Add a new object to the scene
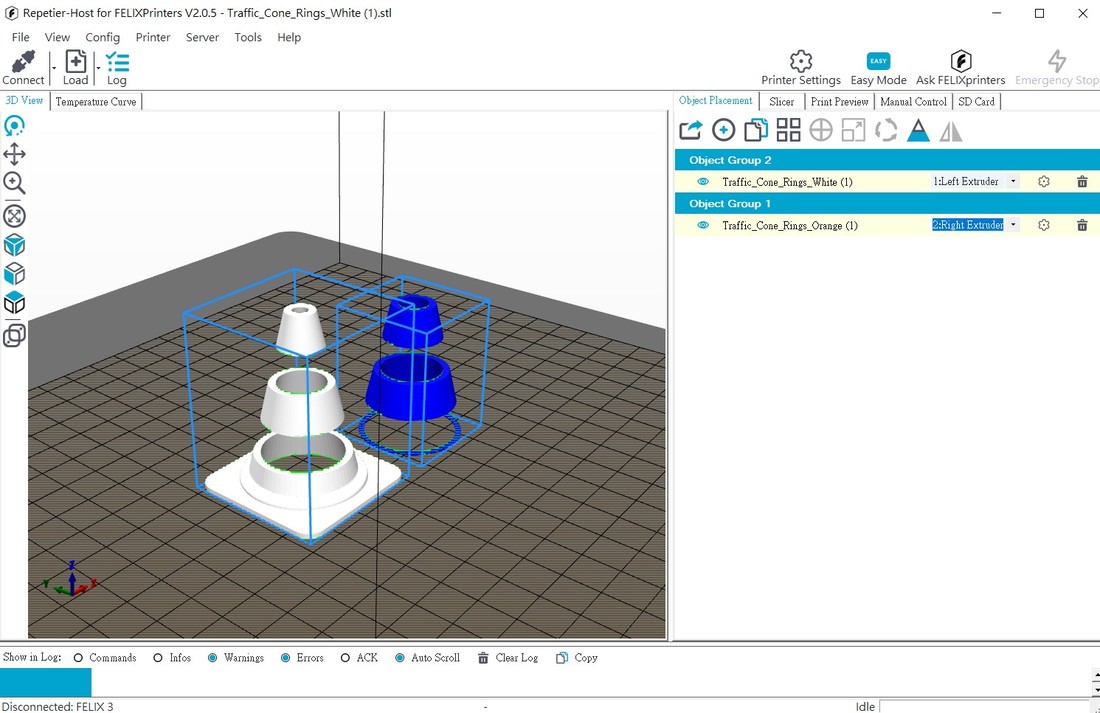Screen dimensions: 1100x713 click(723, 129)
